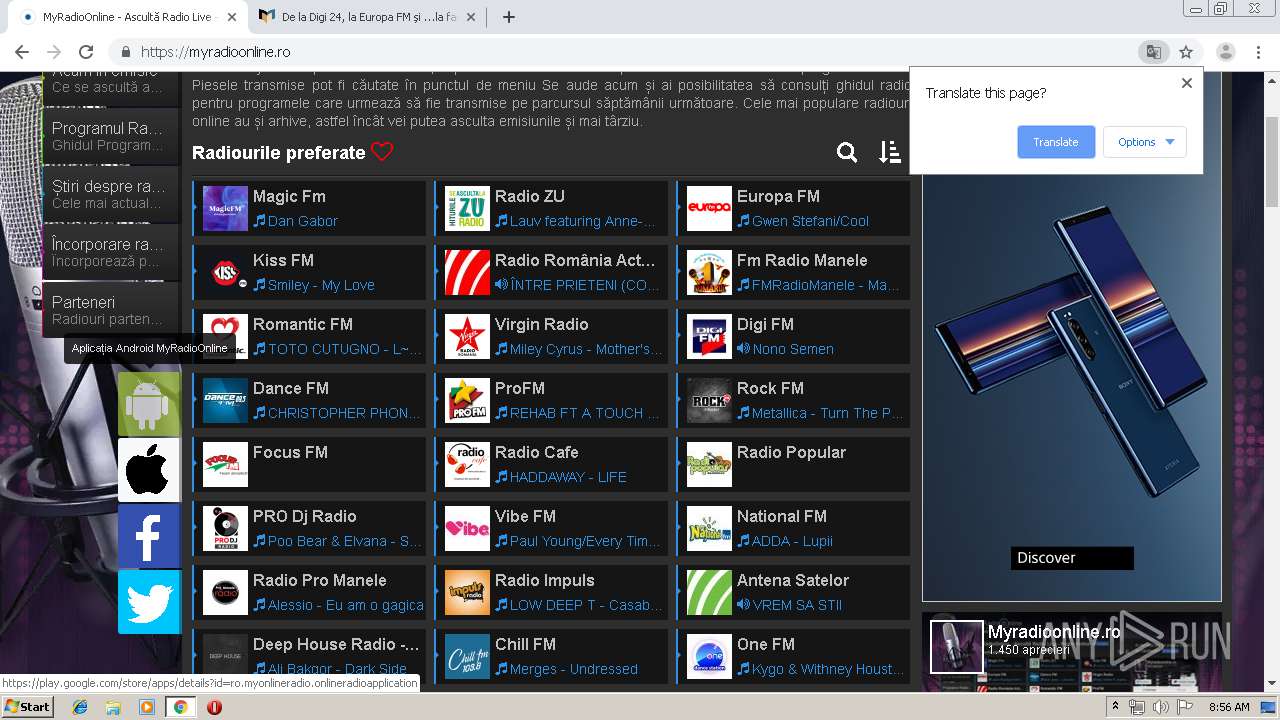The image size is (1280, 720).
Task: Search stations with magnifier icon
Action: point(847,152)
